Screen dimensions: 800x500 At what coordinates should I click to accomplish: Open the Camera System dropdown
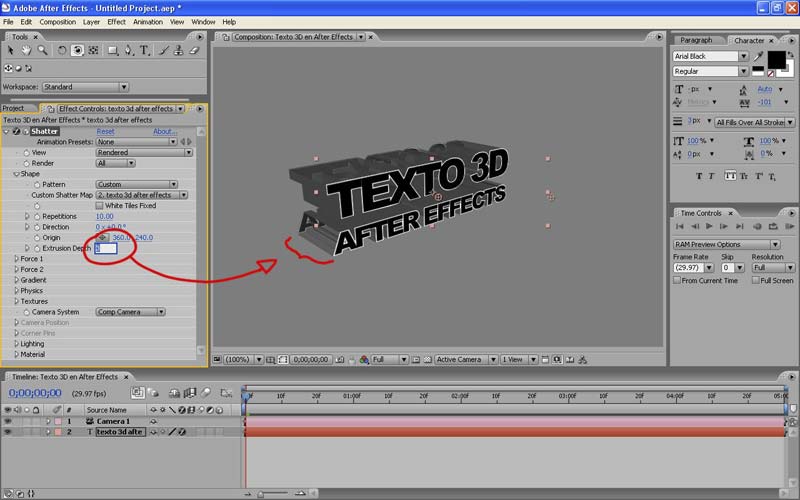[131, 312]
